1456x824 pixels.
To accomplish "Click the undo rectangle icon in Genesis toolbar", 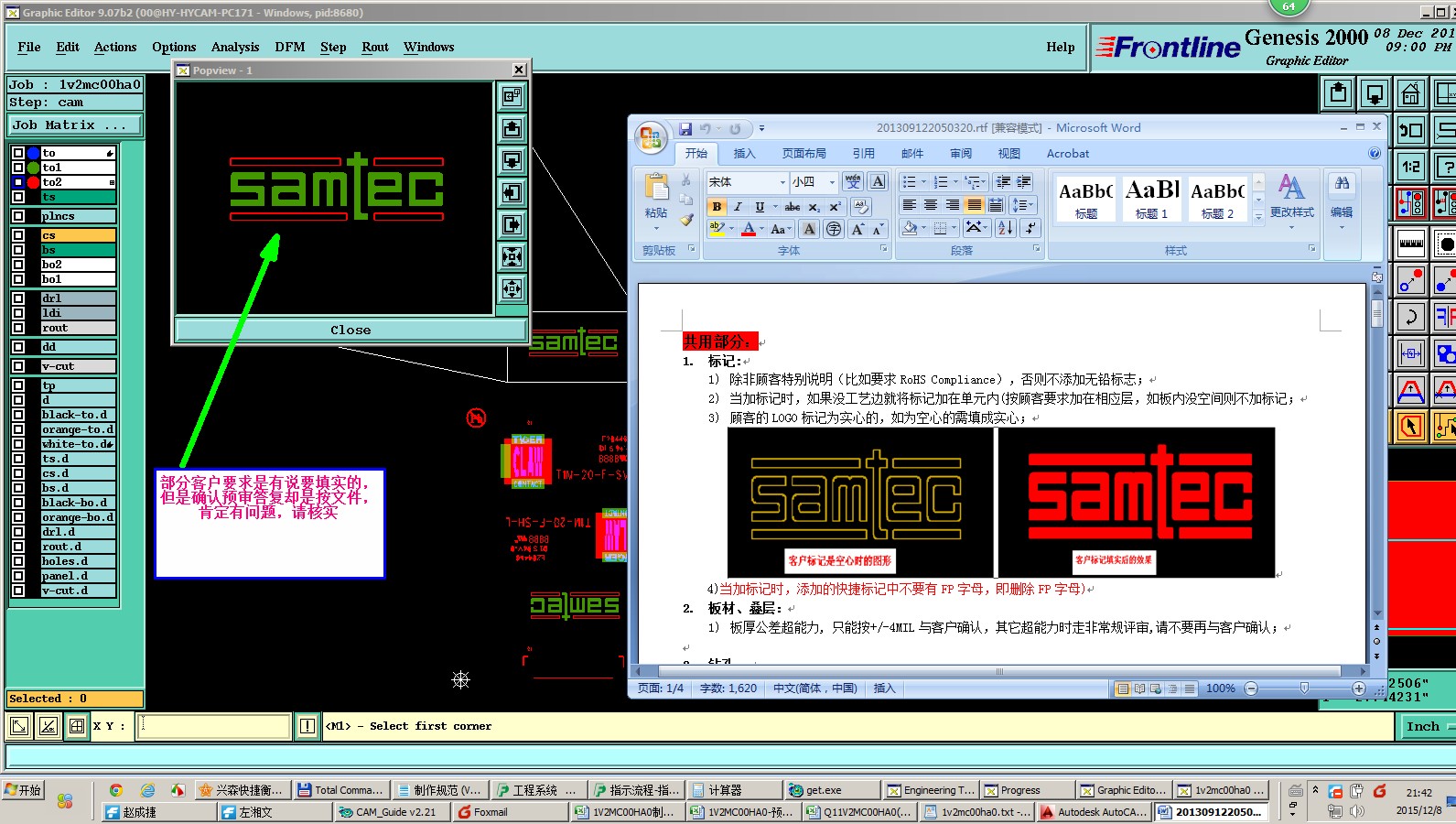I will click(x=1410, y=130).
